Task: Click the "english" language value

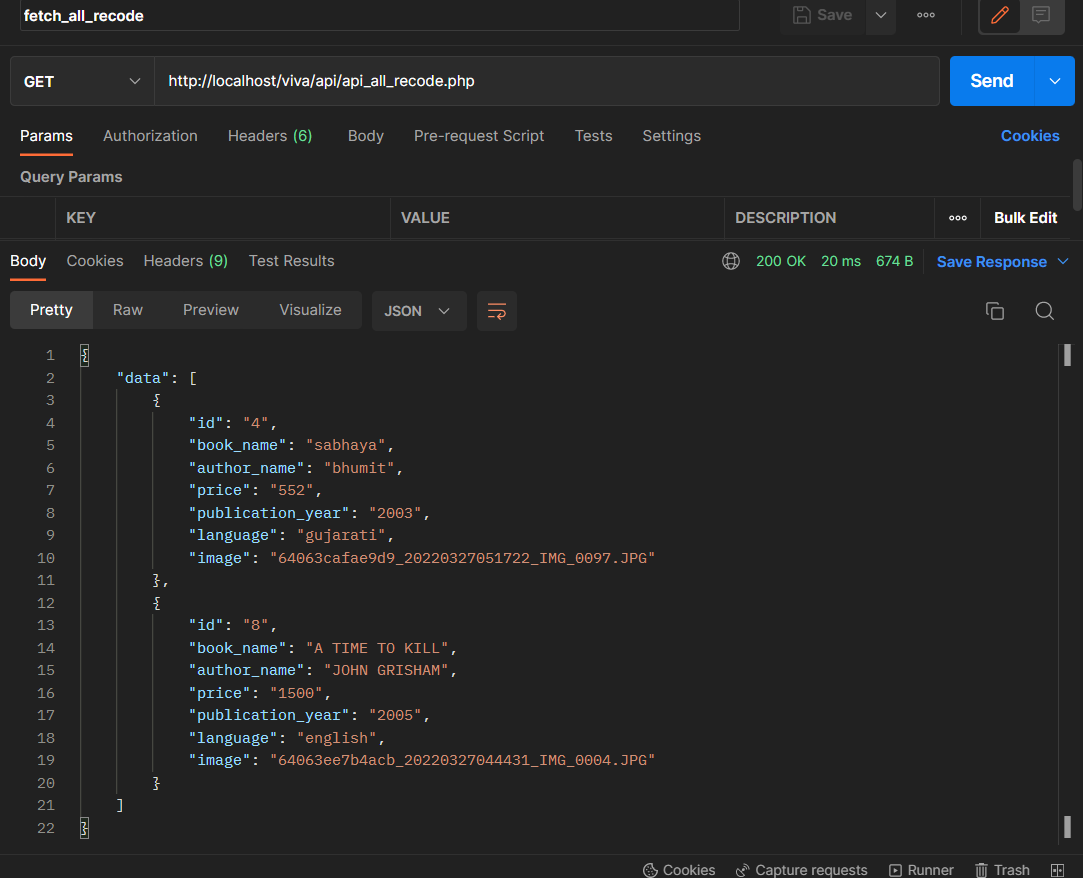Action: click(336, 738)
